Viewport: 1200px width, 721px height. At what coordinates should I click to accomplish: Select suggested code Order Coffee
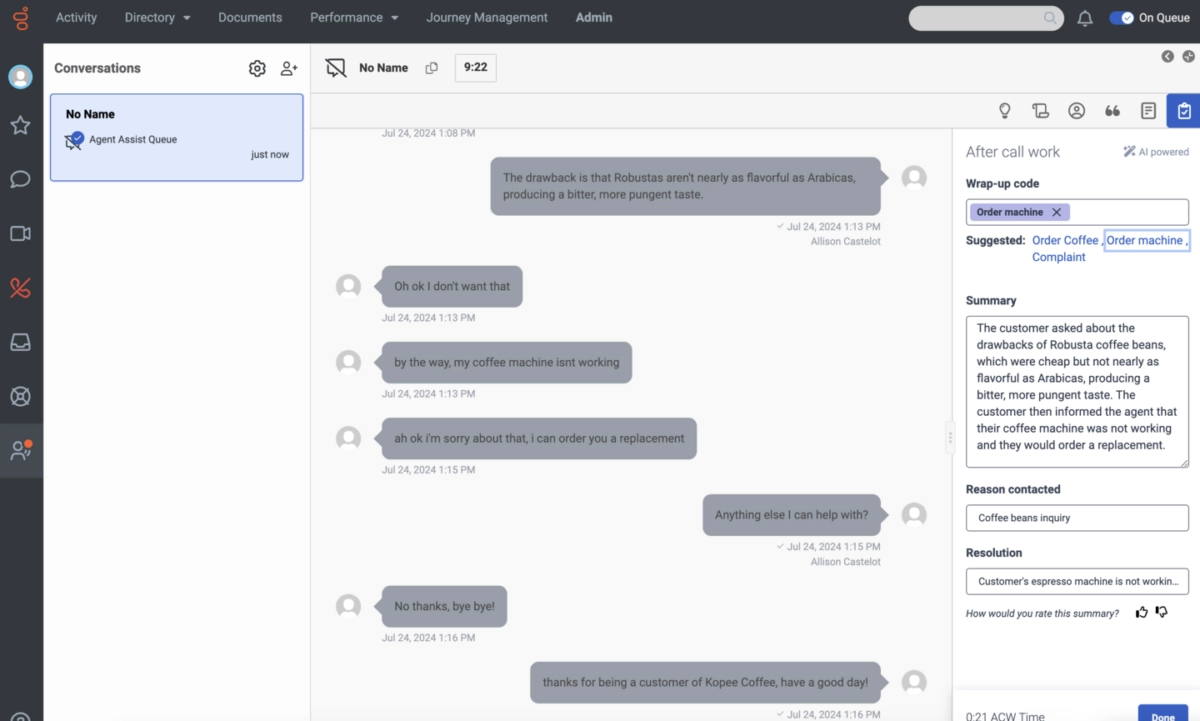point(1065,240)
